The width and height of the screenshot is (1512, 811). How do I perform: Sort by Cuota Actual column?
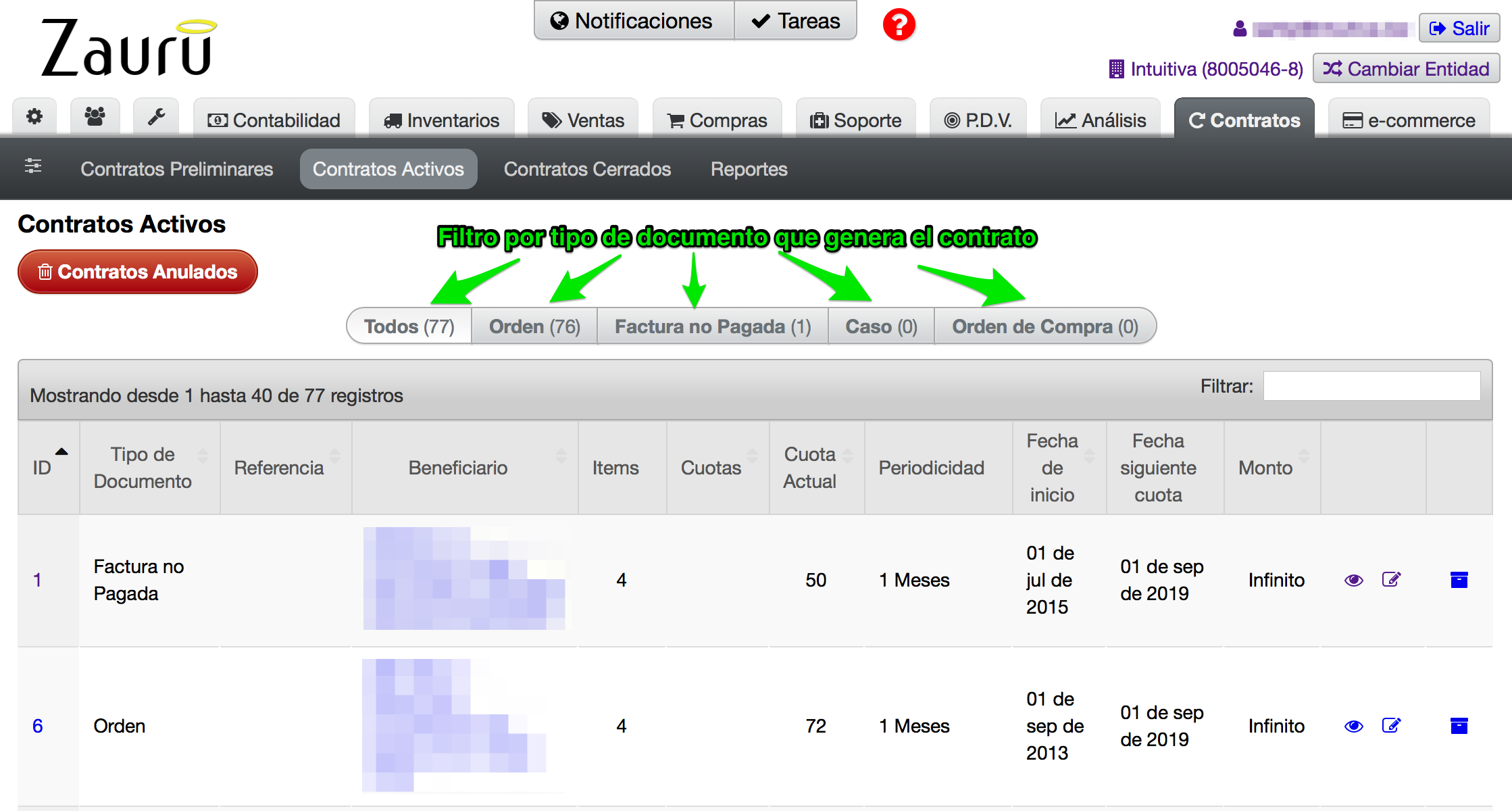pos(817,468)
